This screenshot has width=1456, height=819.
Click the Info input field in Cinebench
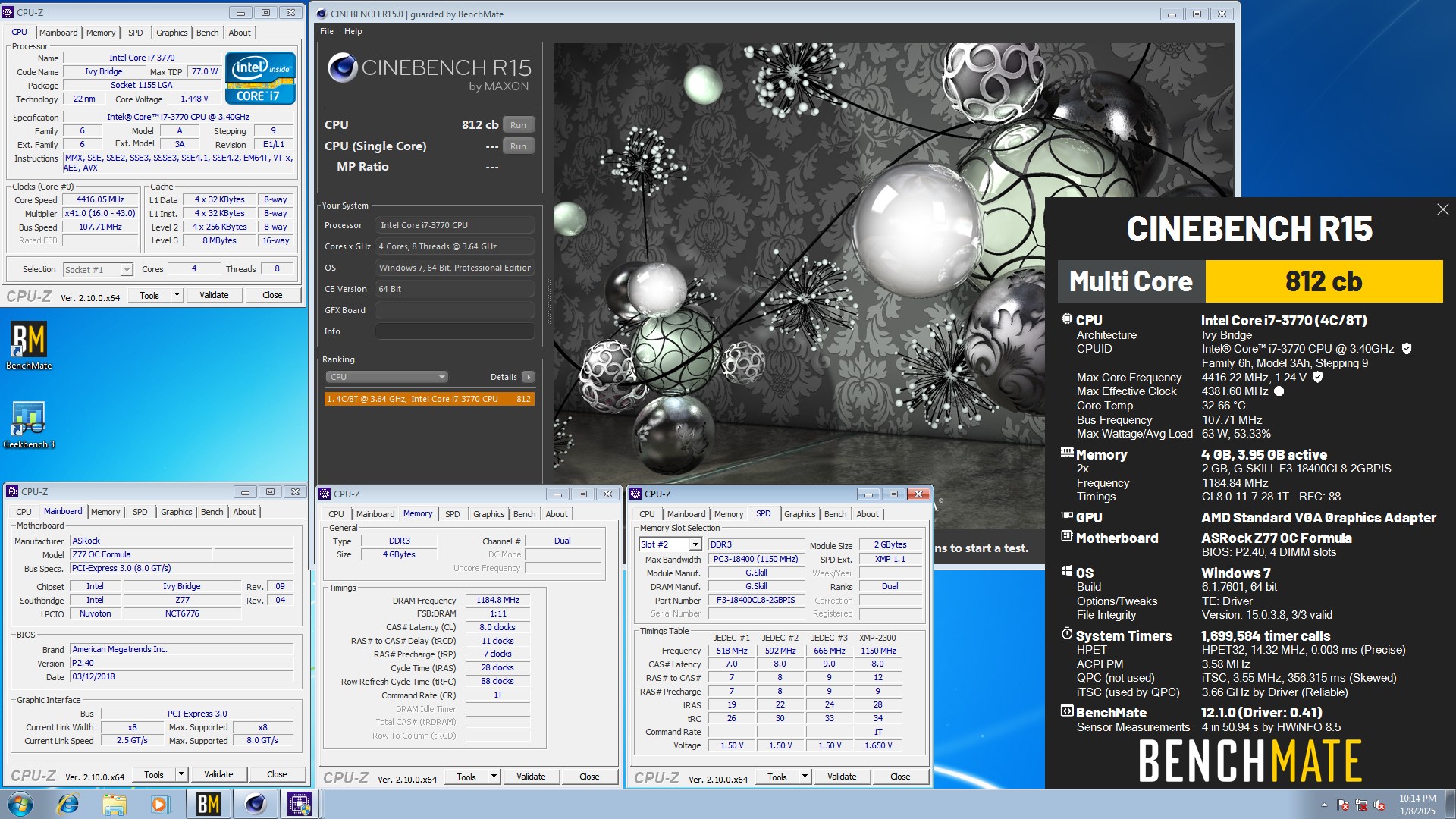(455, 331)
